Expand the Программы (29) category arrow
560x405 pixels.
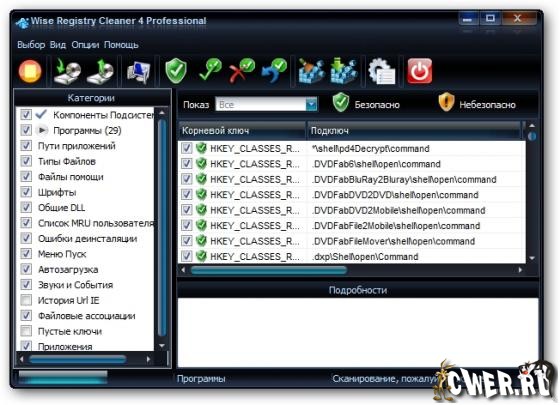coord(42,130)
